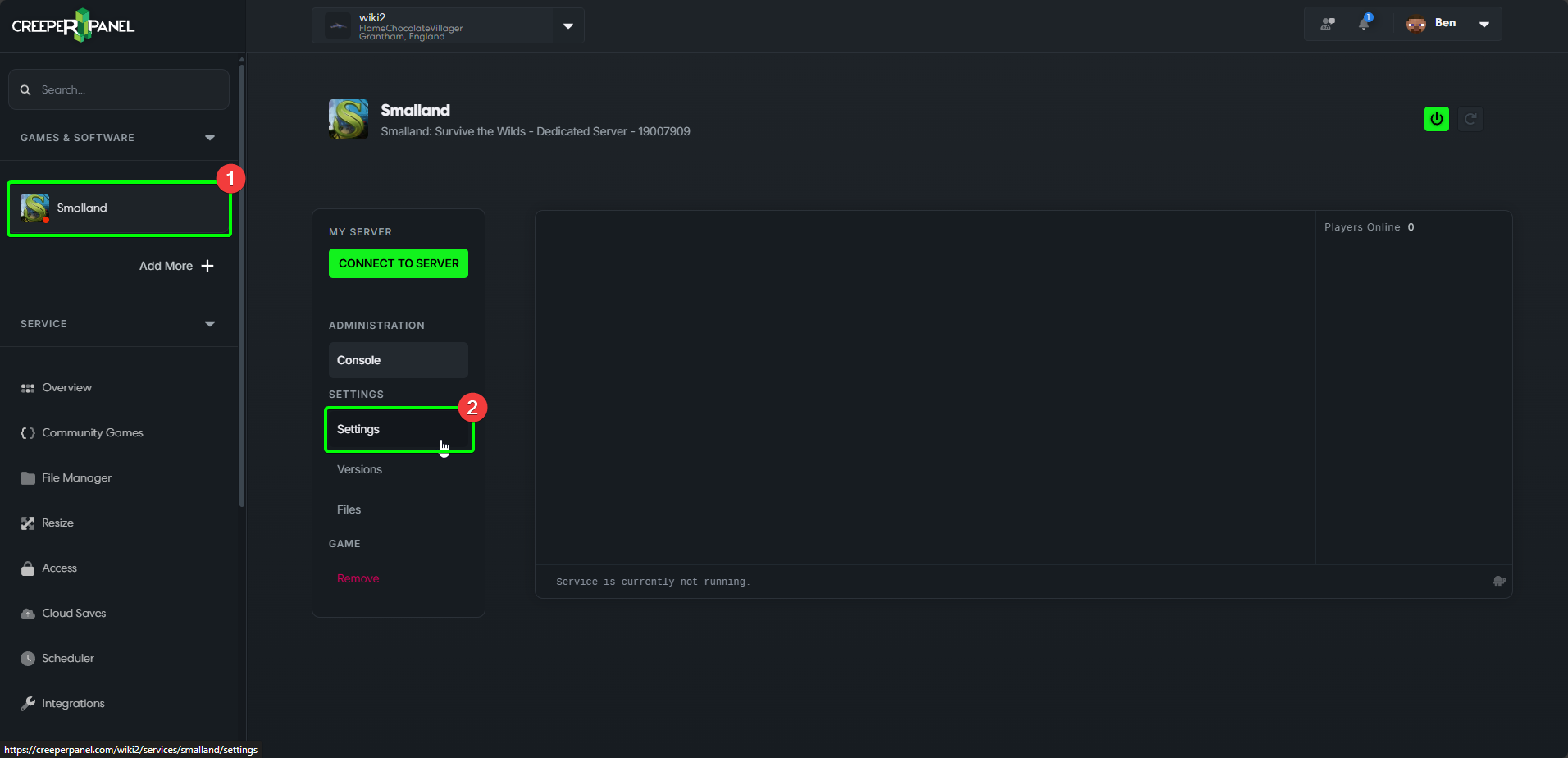Click the Community Games braces icon
Viewport: 1568px width, 758px height.
(x=28, y=433)
